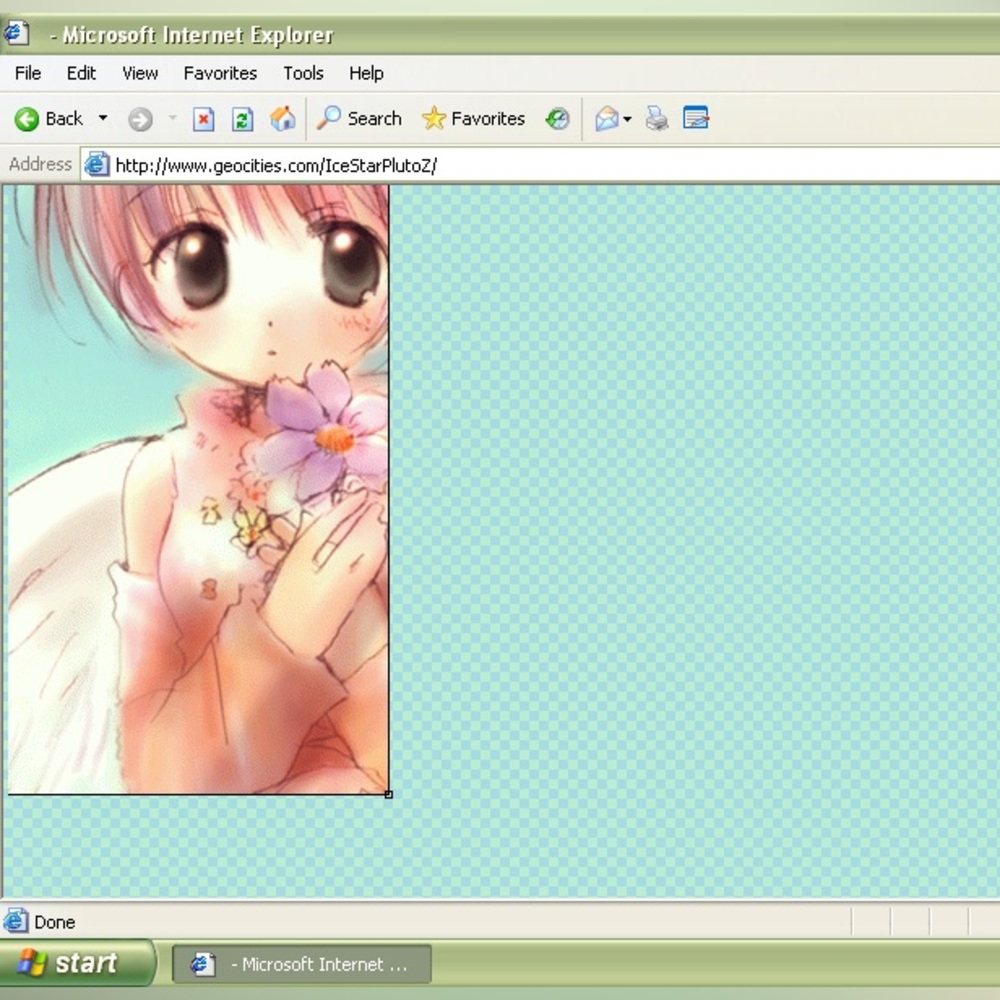
Task: Open the View menu
Action: click(140, 73)
